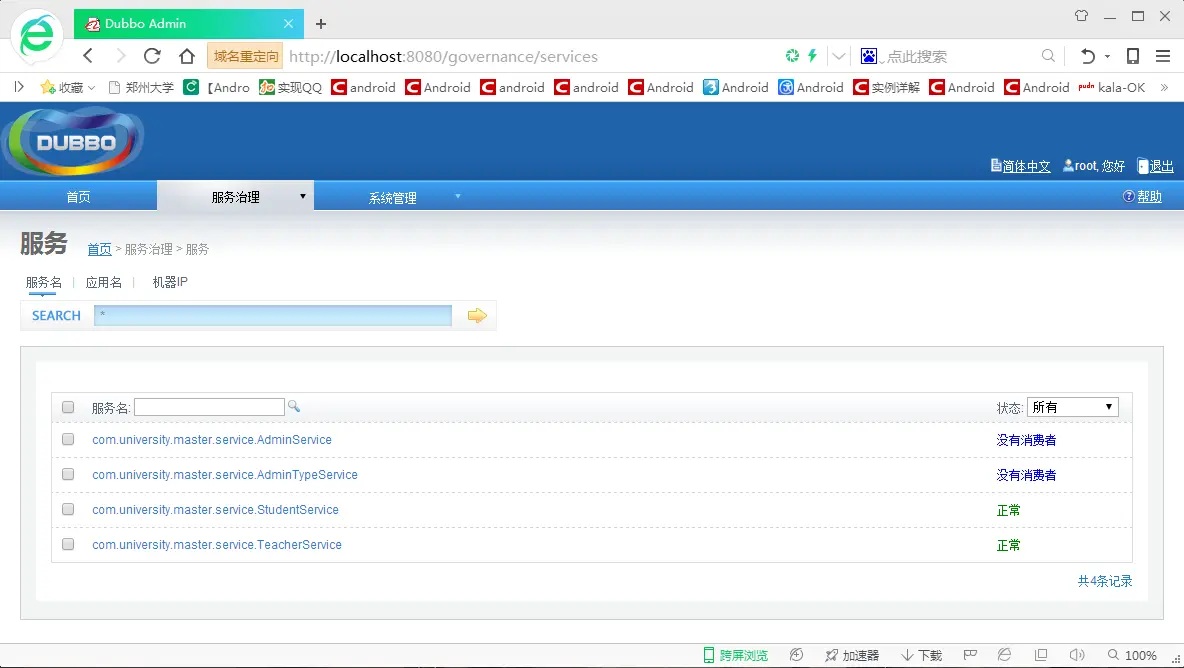Open the 100% zoom control
The height and width of the screenshot is (668, 1184).
(1132, 655)
